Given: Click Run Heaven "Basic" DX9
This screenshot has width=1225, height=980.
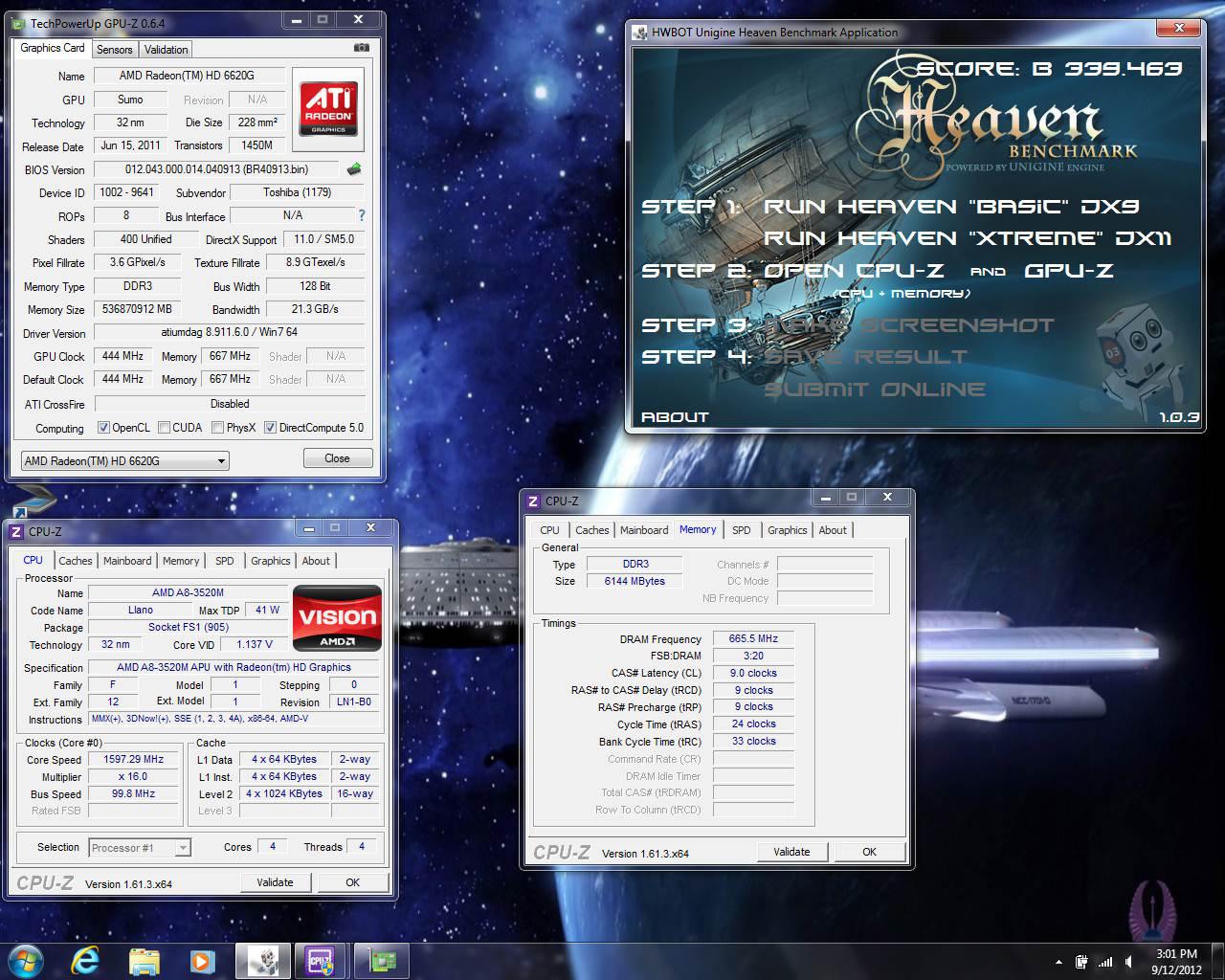Looking at the screenshot, I should pyautogui.click(x=951, y=207).
